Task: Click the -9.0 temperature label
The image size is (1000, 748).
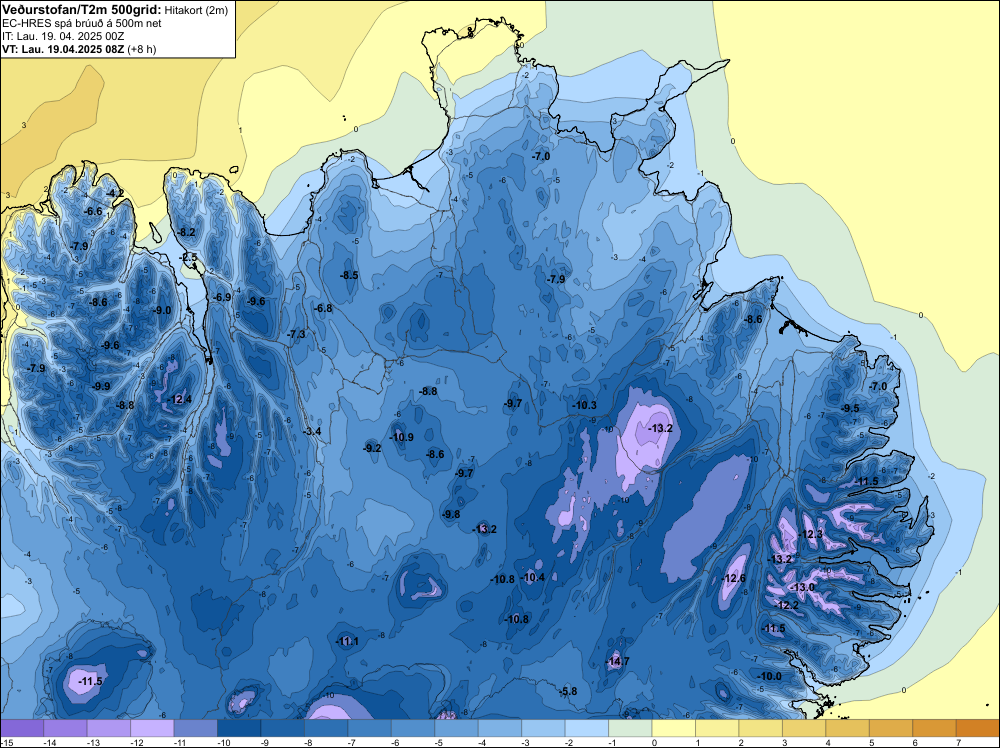Action: click(162, 310)
